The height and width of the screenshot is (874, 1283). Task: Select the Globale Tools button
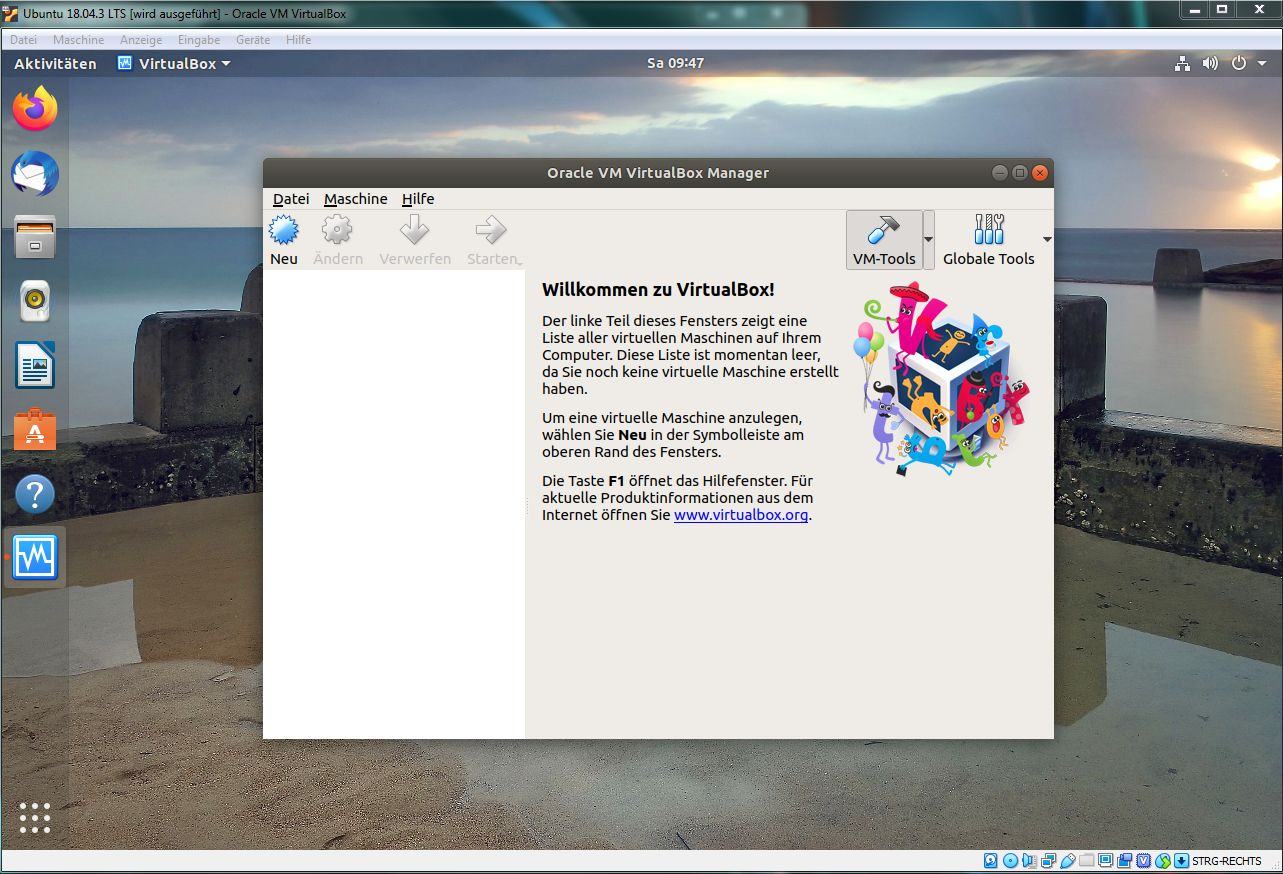(x=989, y=240)
